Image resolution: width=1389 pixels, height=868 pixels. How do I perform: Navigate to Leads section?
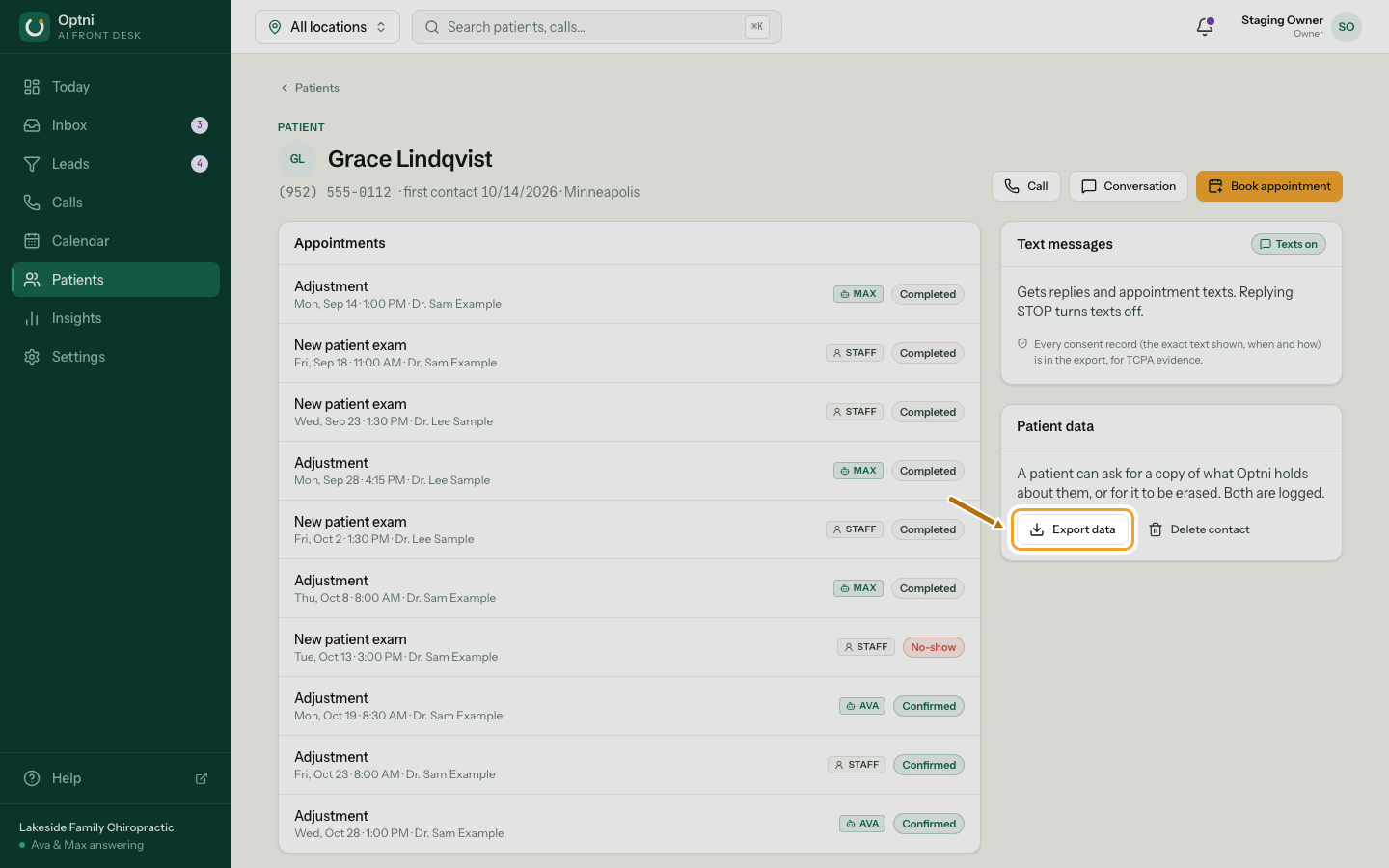pos(116,164)
